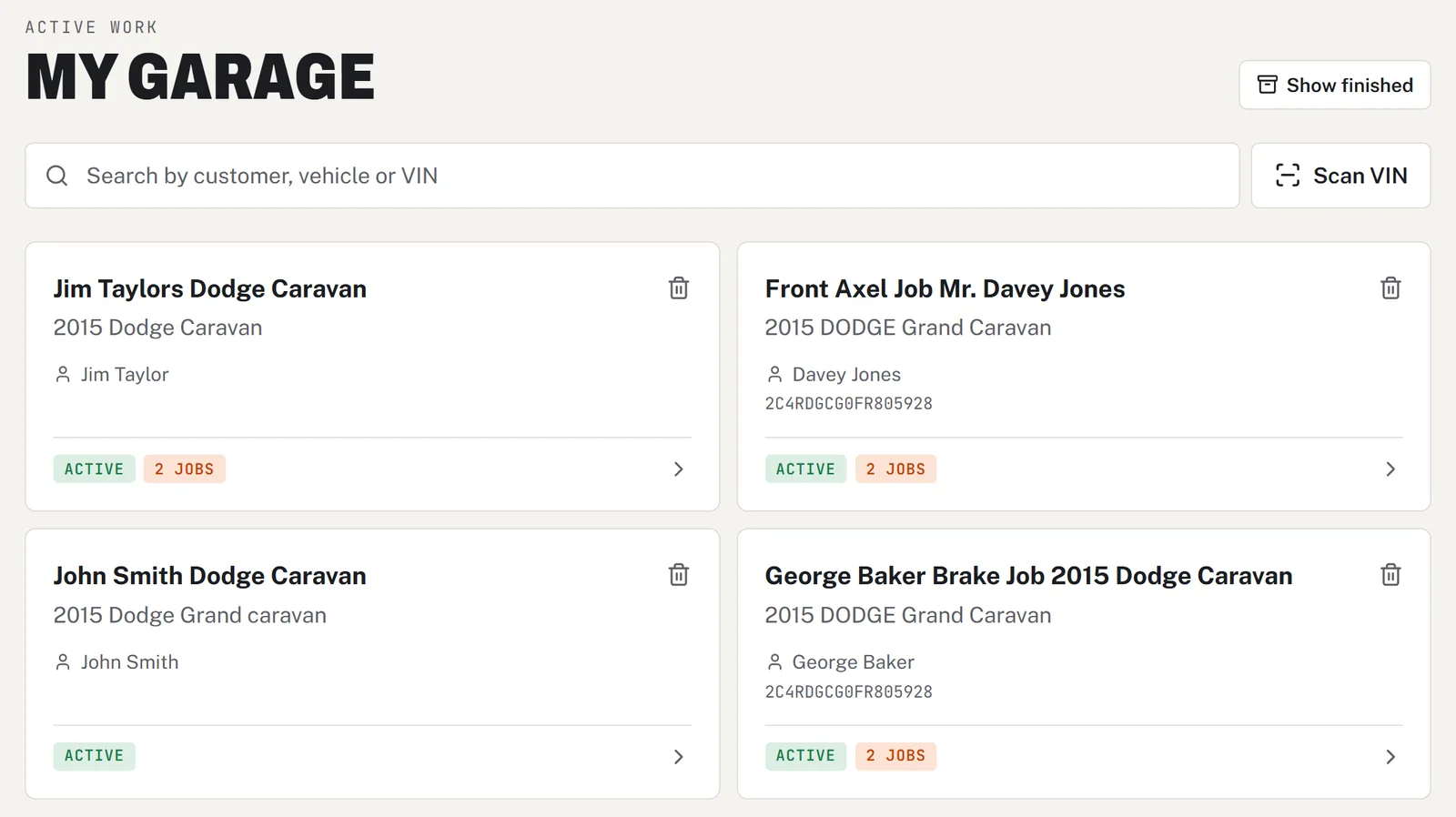Click the ACTIVE WORK label
The width and height of the screenshot is (1456, 817).
[x=91, y=27]
